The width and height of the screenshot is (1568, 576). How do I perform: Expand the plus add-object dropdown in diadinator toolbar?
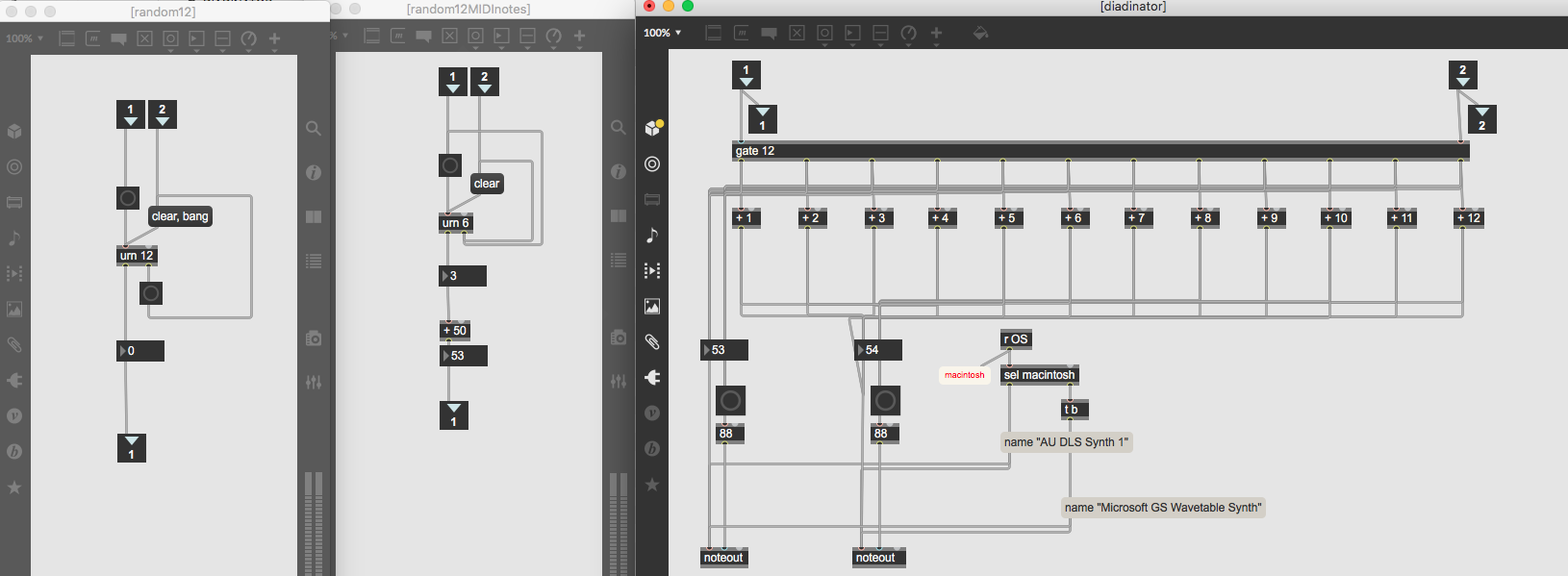pyautogui.click(x=936, y=33)
